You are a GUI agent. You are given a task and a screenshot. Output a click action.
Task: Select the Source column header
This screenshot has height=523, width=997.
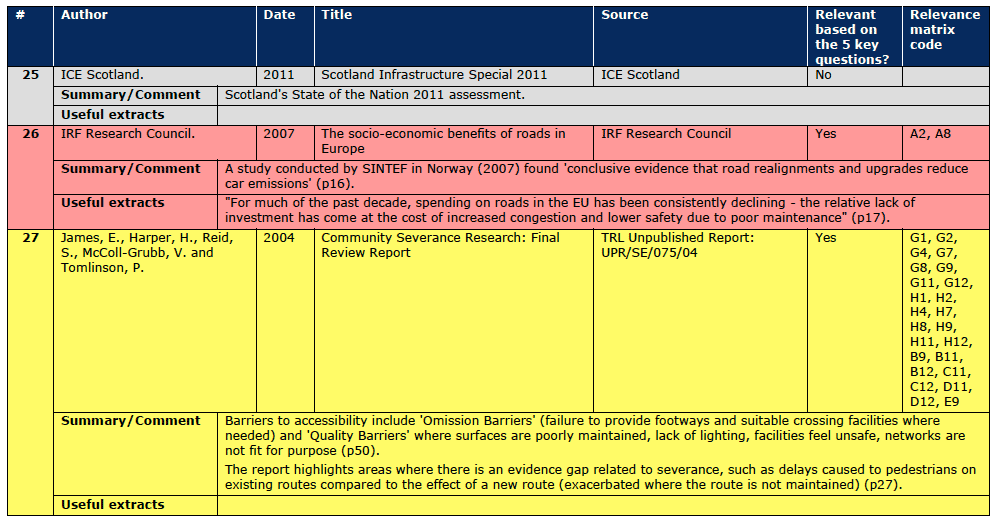[x=624, y=15]
